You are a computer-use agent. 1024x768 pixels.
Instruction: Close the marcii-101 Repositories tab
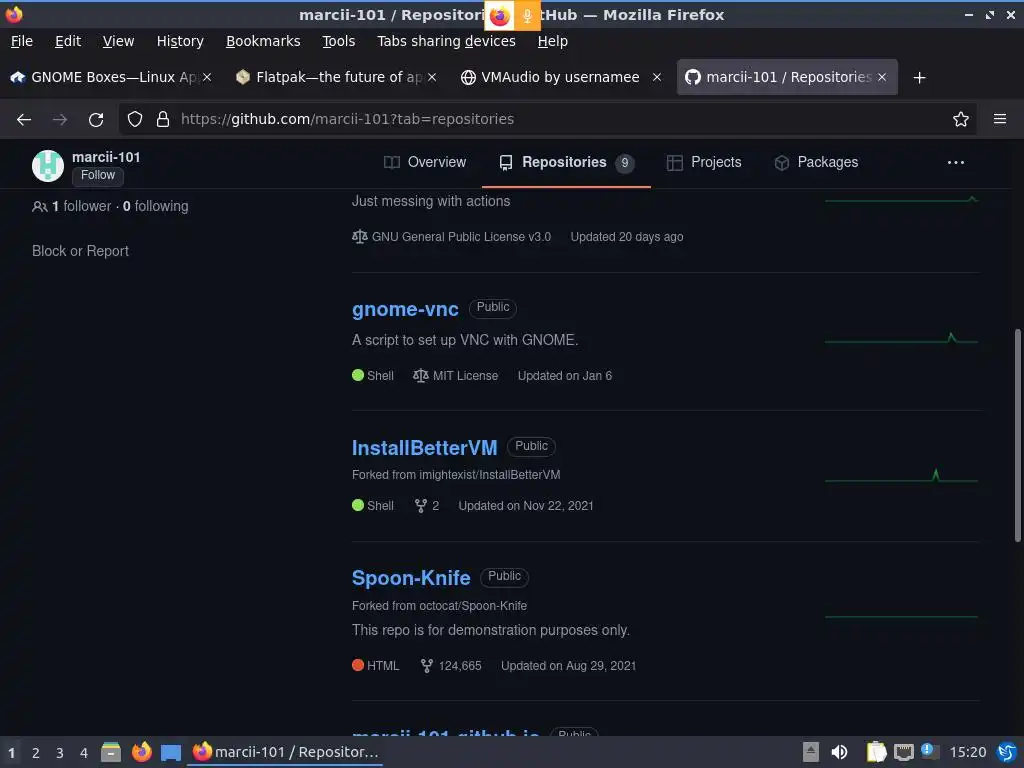tap(882, 77)
